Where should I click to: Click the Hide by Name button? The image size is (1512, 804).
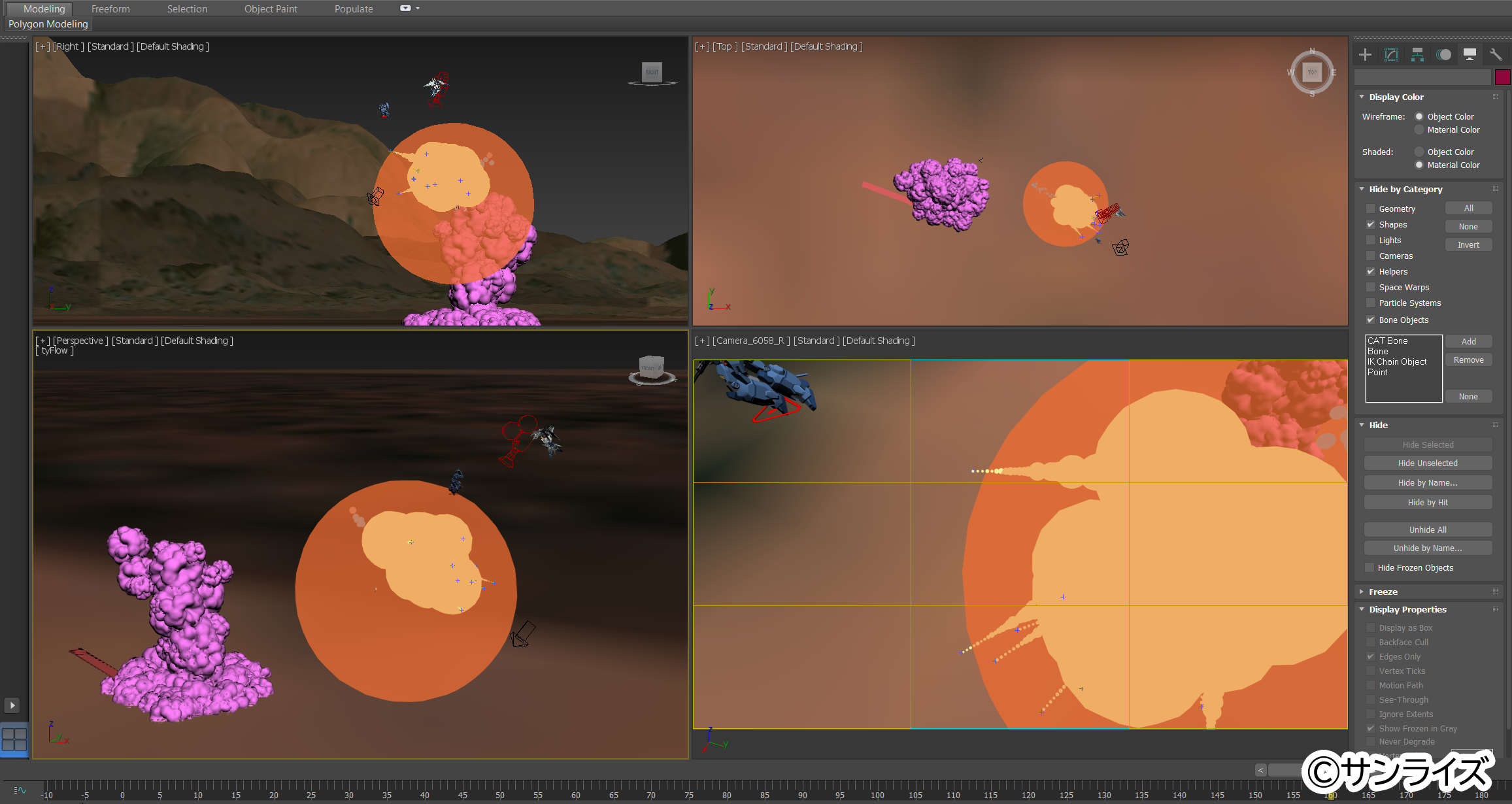pyautogui.click(x=1428, y=482)
